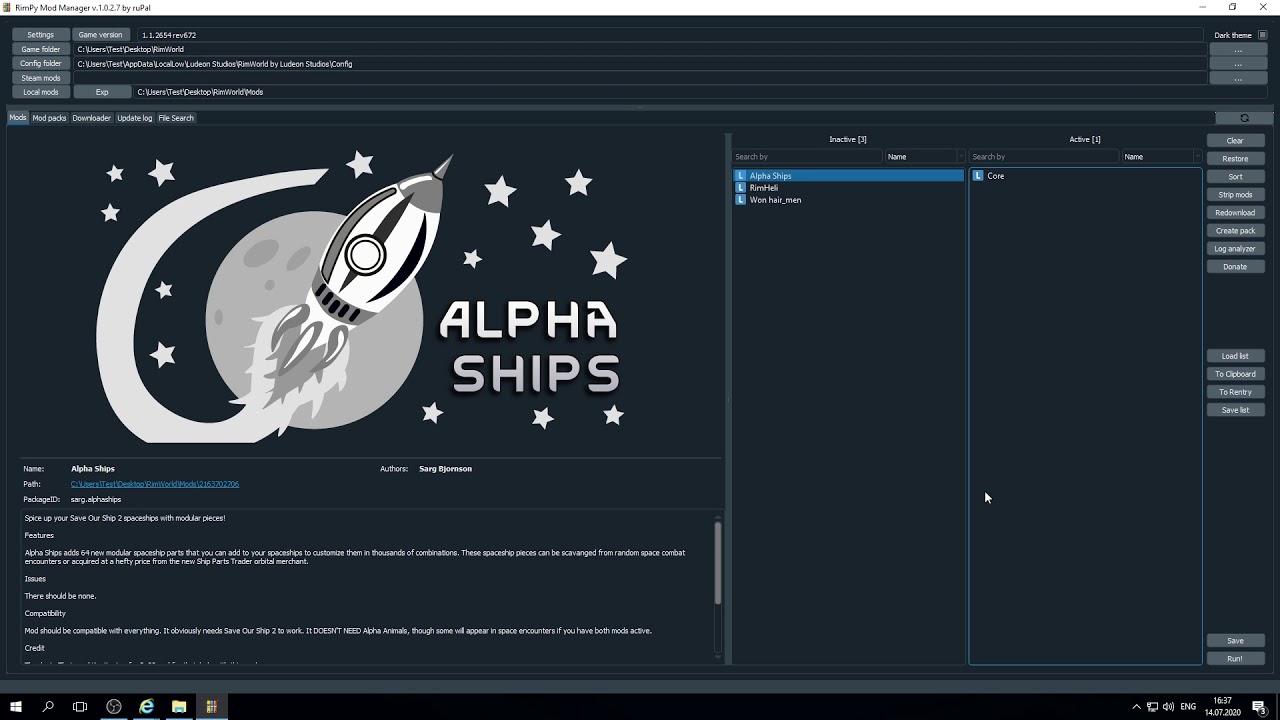Select Core in the active list
1280x720 pixels.
point(1085,176)
